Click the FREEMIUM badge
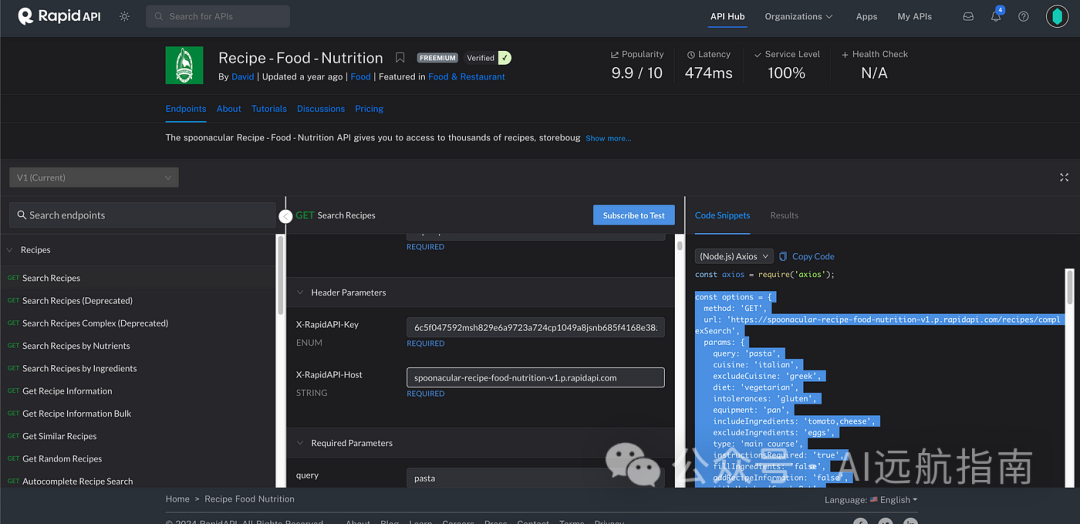Image resolution: width=1080 pixels, height=524 pixels. 437,58
